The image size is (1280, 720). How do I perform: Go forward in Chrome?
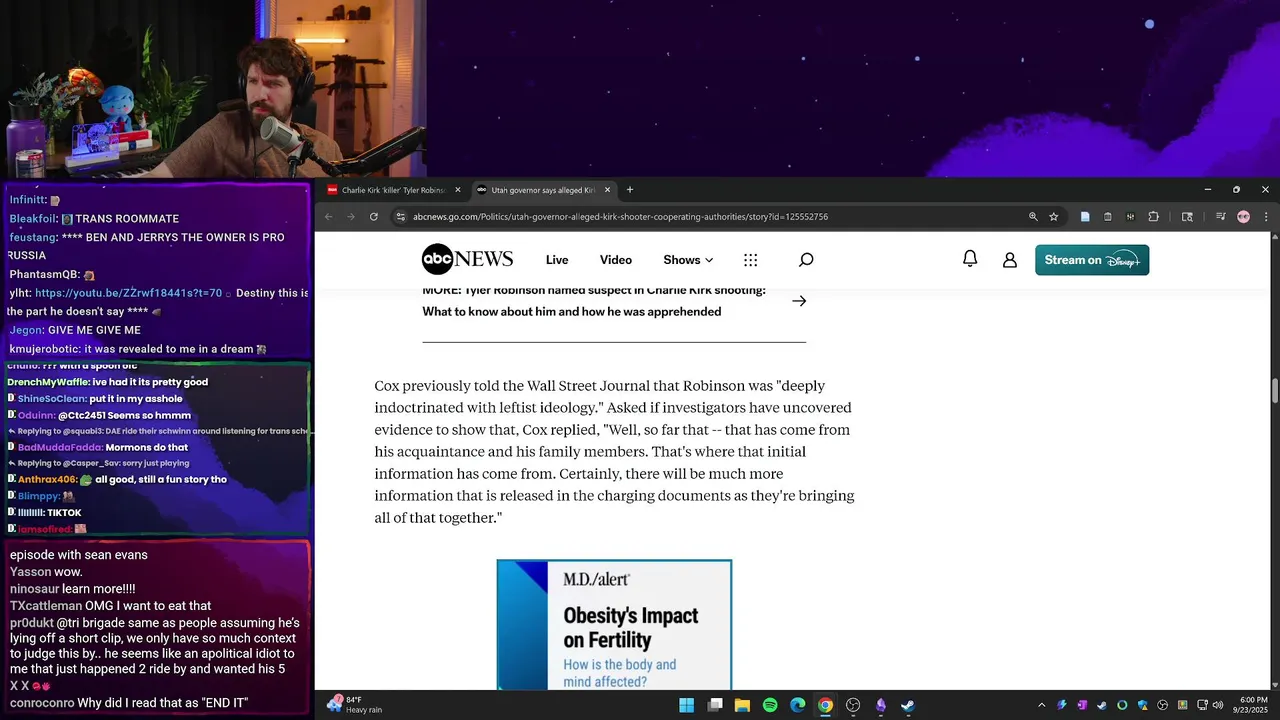pos(351,216)
